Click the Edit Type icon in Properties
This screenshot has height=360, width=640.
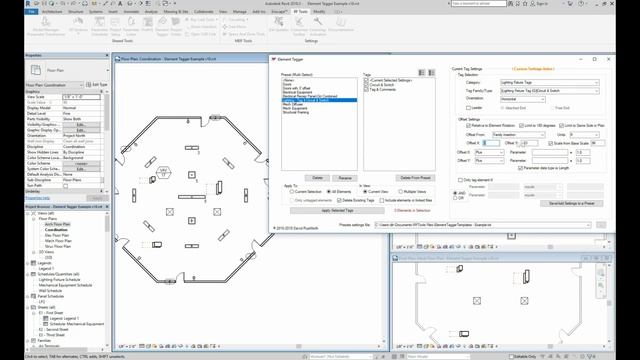click(x=89, y=84)
